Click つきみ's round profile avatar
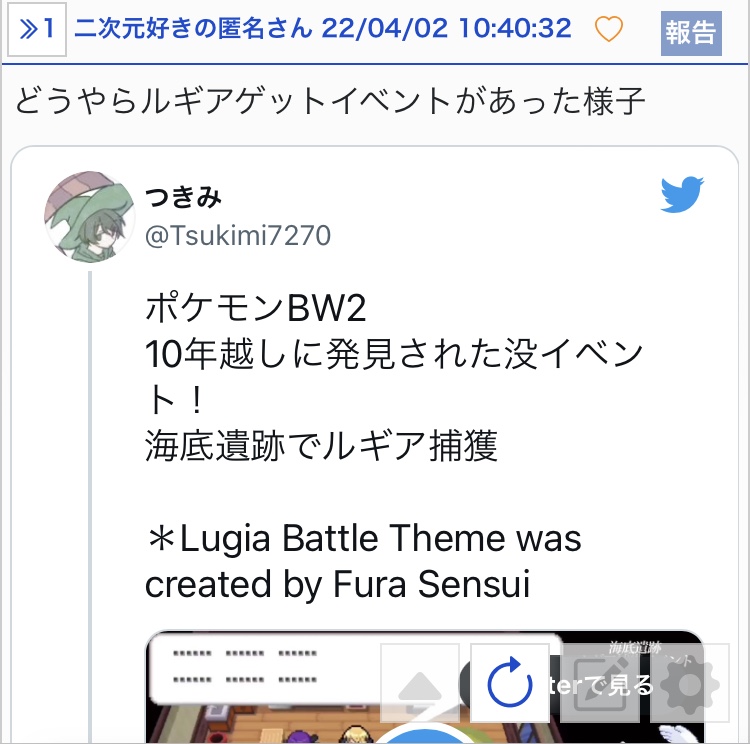The image size is (750, 744). (x=89, y=217)
